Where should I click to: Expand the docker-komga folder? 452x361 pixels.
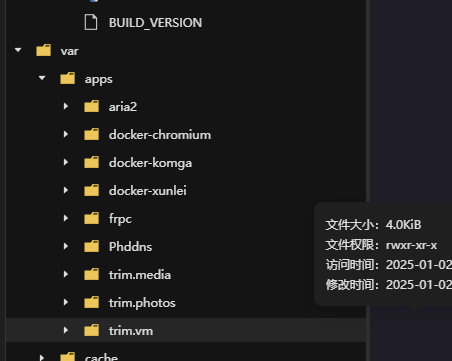pyautogui.click(x=66, y=162)
